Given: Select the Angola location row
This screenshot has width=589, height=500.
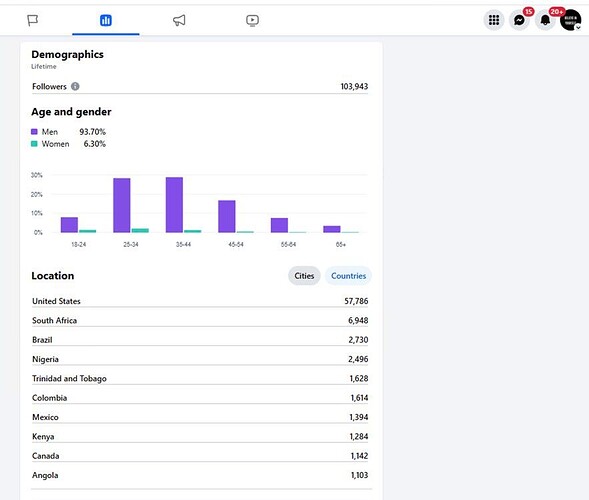Looking at the screenshot, I should [x=200, y=475].
